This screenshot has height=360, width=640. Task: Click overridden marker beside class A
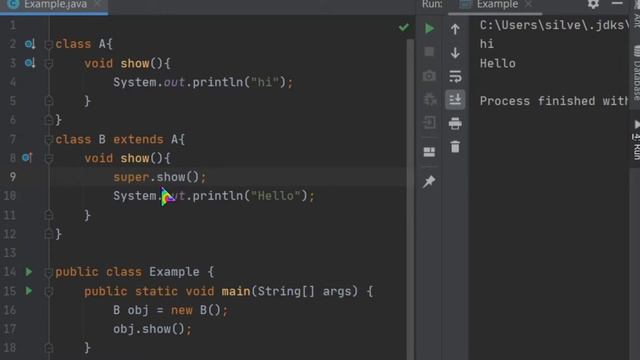point(30,44)
